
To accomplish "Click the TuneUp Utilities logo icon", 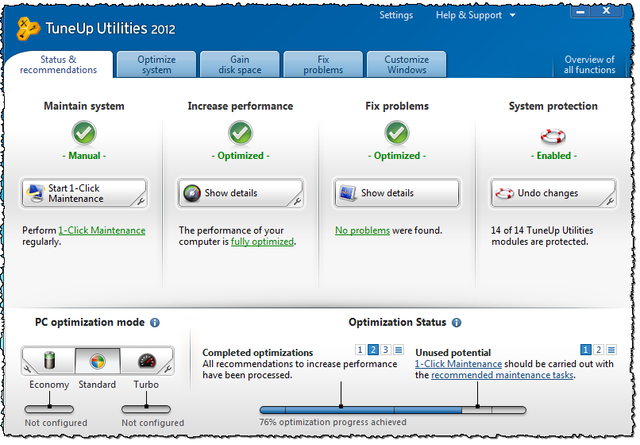I will click(x=28, y=29).
